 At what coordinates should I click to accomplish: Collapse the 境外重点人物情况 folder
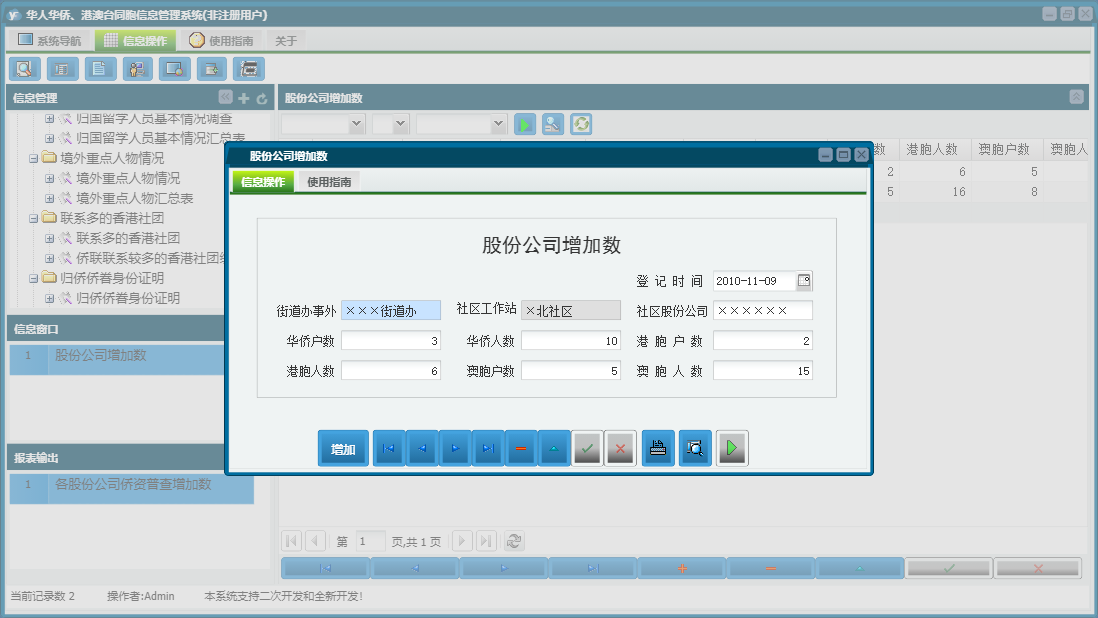(34, 157)
